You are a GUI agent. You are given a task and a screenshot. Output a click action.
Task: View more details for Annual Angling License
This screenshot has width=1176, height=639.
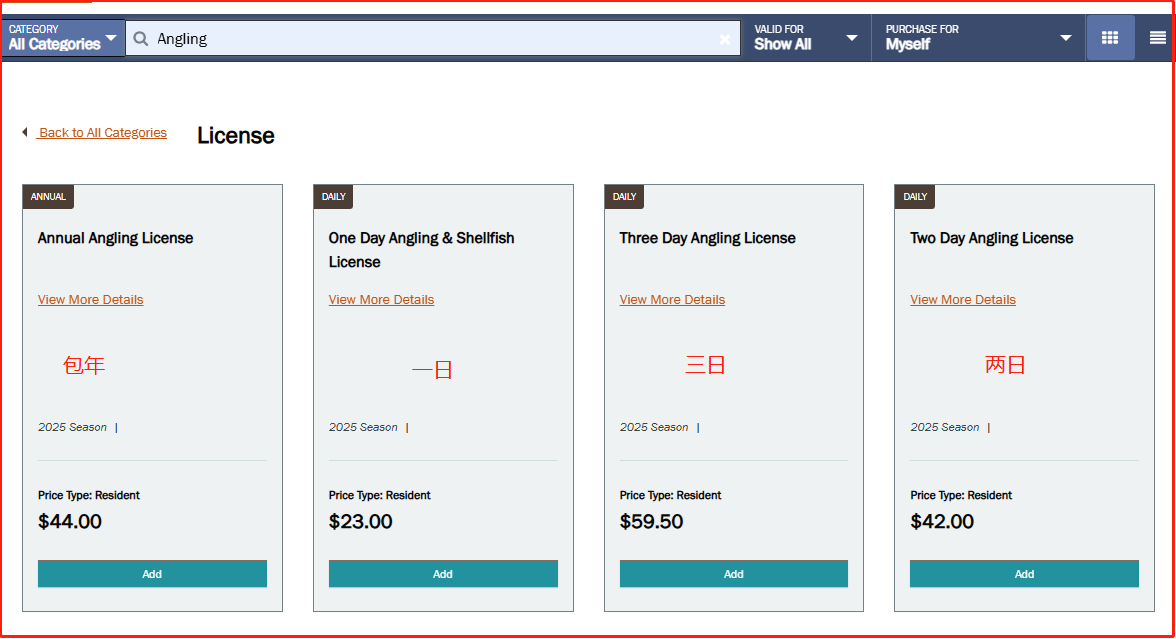91,300
